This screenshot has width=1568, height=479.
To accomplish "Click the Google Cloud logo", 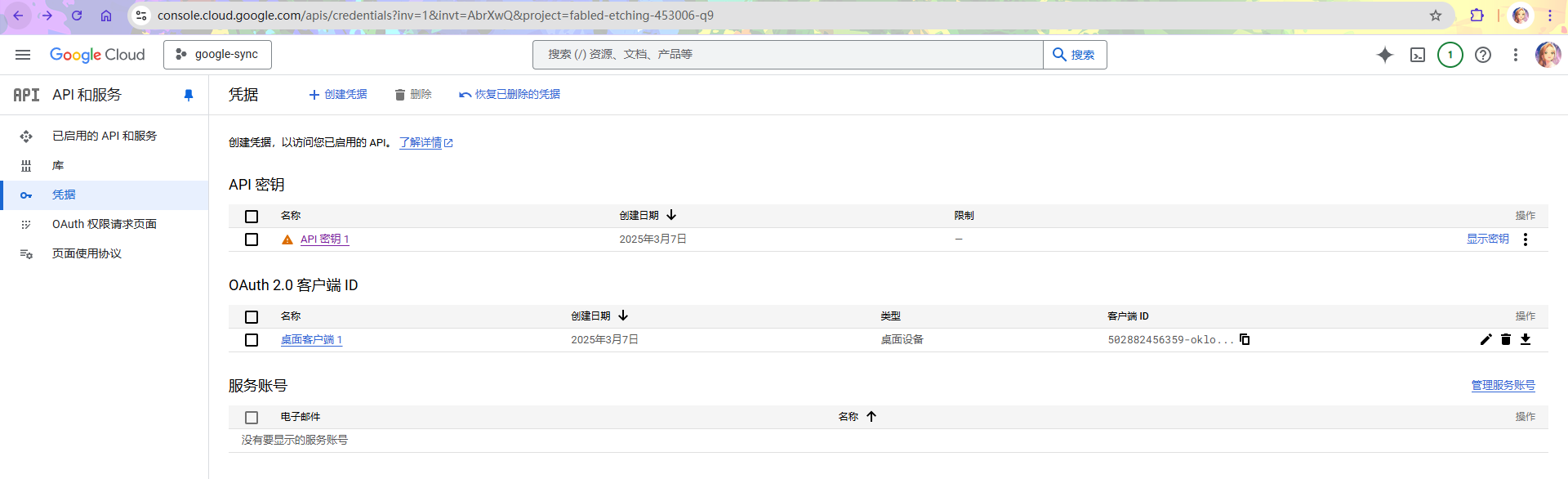I will [97, 55].
